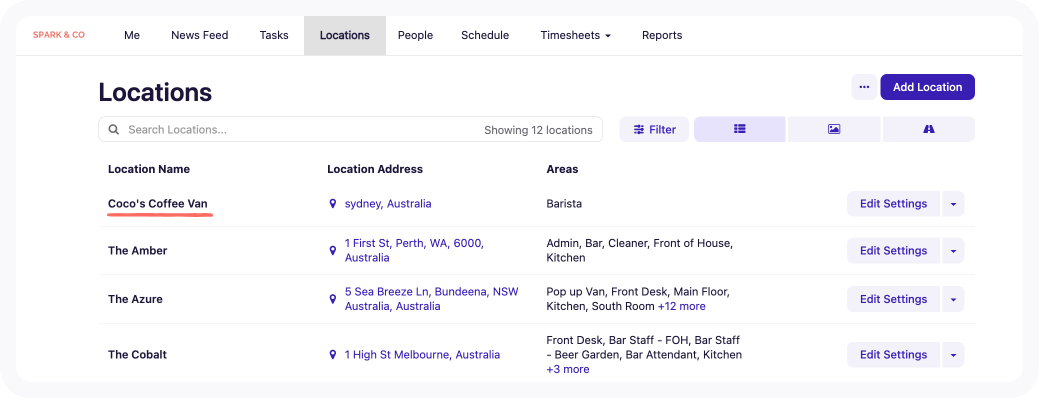Add a new location

927,87
